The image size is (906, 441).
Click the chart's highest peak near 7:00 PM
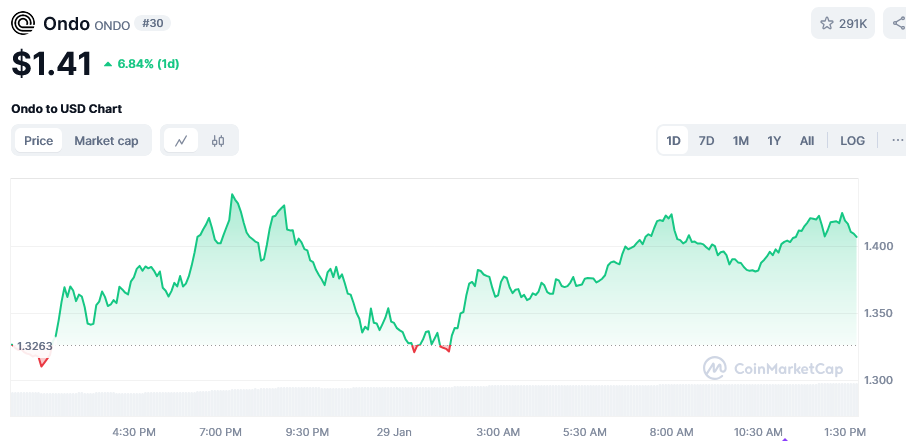232,195
